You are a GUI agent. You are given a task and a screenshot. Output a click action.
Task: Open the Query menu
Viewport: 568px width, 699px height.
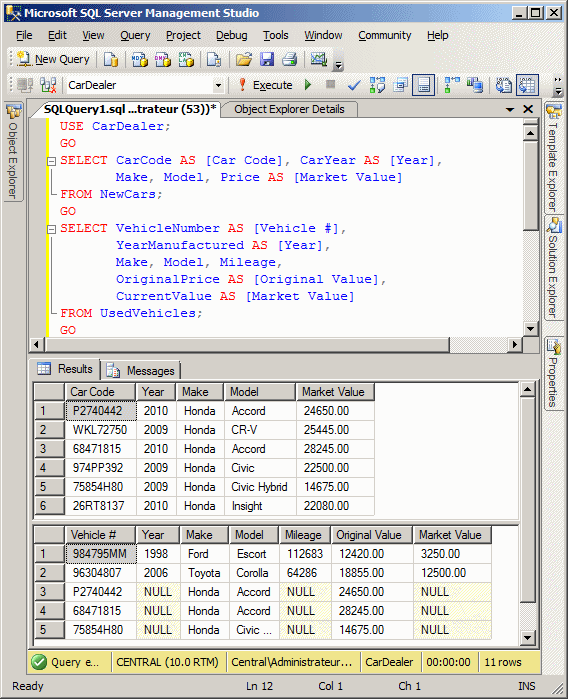click(x=135, y=35)
